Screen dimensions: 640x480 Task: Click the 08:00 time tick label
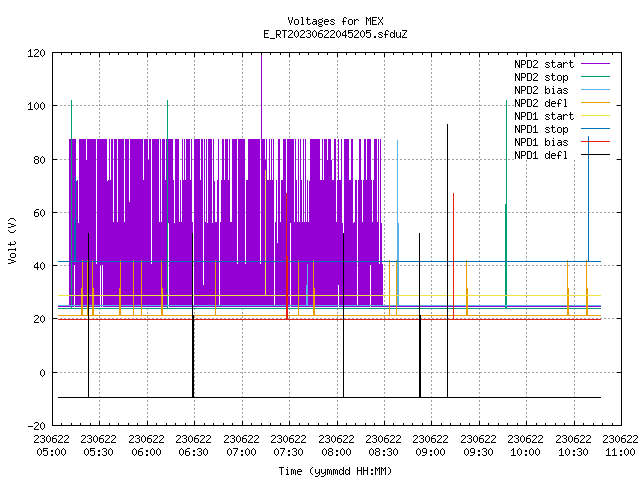click(336, 452)
